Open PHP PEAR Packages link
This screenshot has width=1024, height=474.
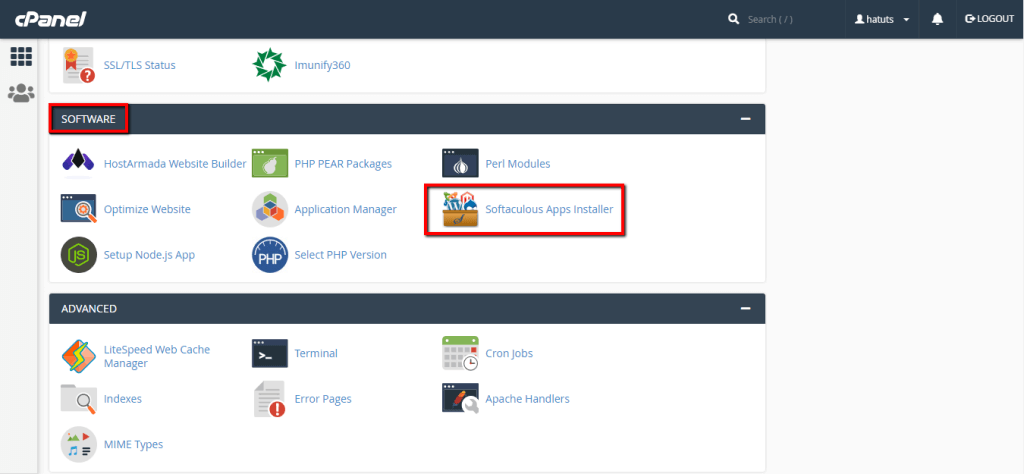(x=344, y=164)
